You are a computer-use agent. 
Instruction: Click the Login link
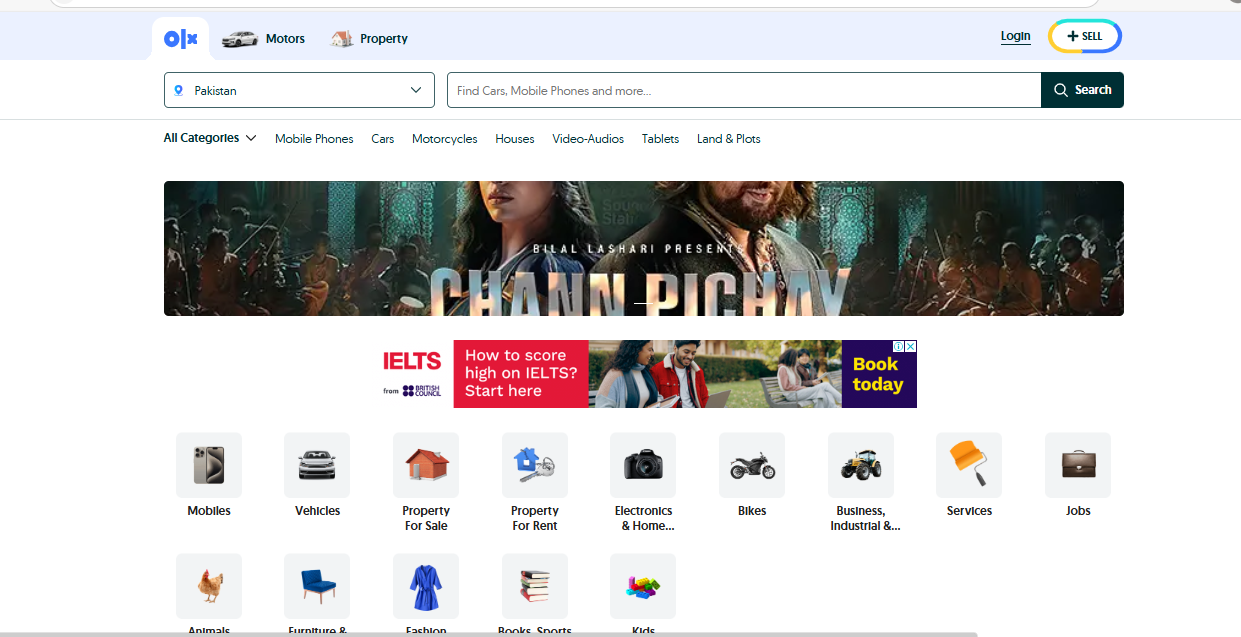pyautogui.click(x=1015, y=36)
